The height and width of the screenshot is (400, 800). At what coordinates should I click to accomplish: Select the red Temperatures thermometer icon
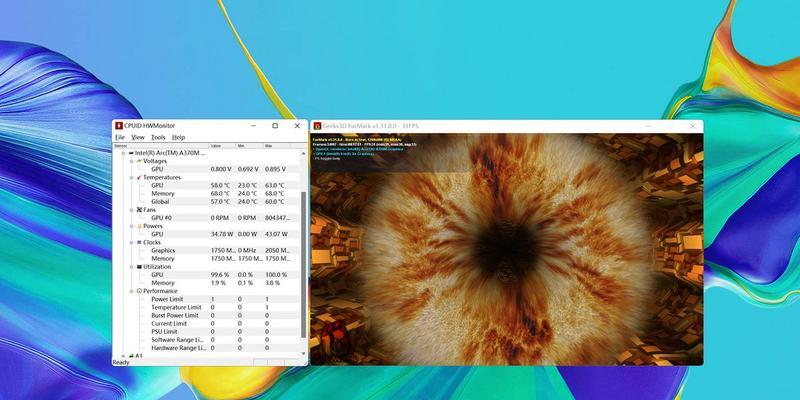139,177
